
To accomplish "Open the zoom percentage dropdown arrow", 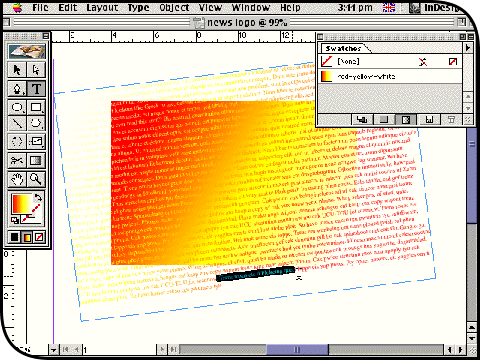I will tap(54, 350).
